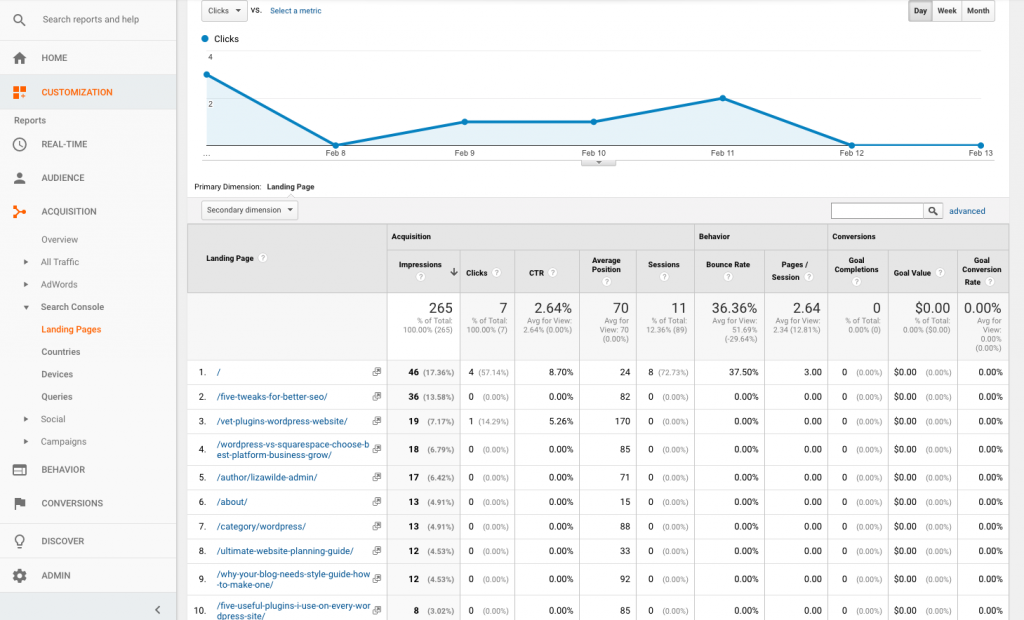Click the Real-Time clock icon
1024x620 pixels.
[x=19, y=144]
